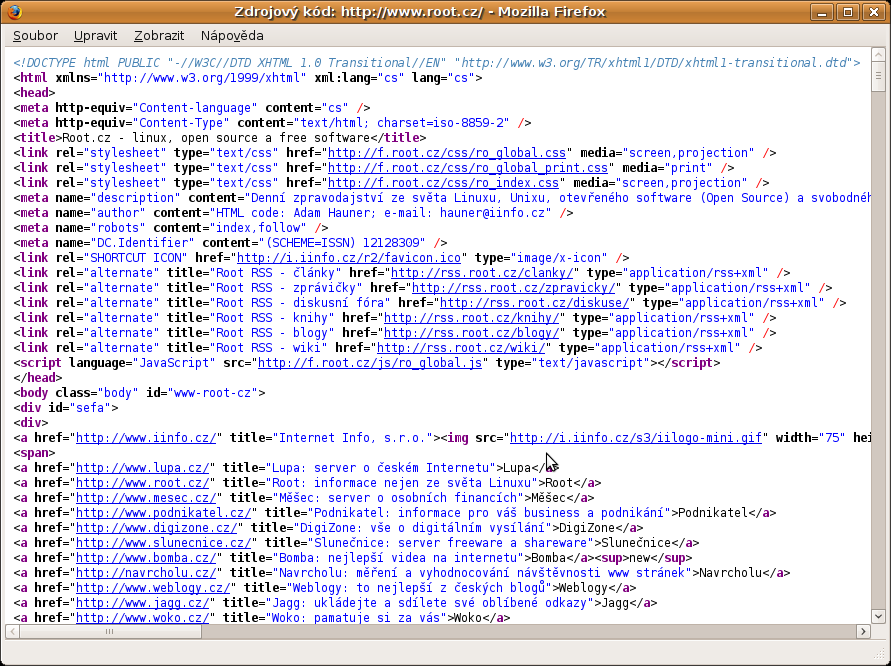
Task: Open the www.slunecnice.cz link
Action: tap(164, 543)
